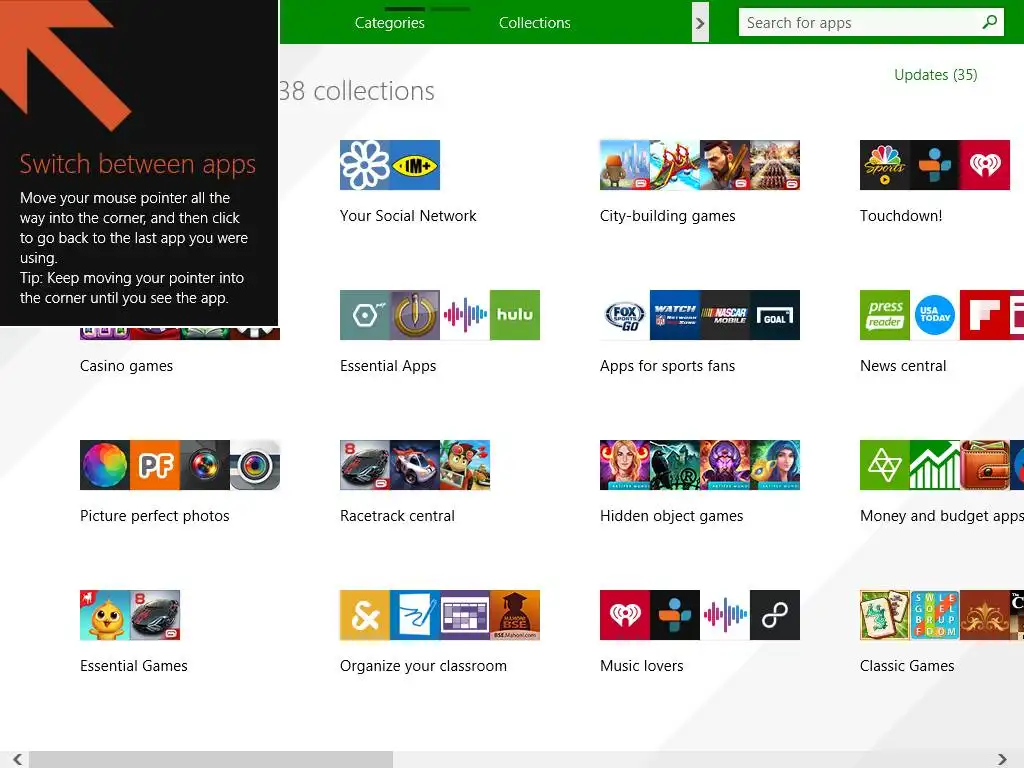Open Money and budget apps label
This screenshot has height=768, width=1024.
(942, 516)
